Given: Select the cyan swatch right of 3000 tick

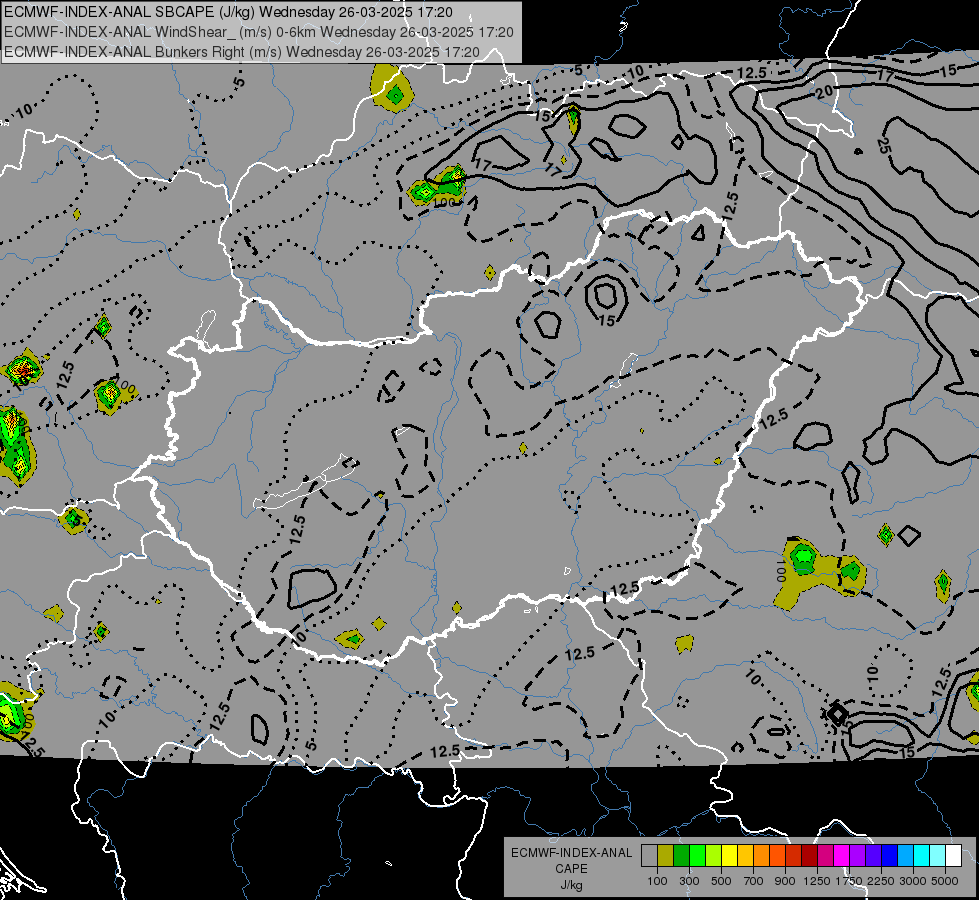Looking at the screenshot, I should click(x=922, y=855).
